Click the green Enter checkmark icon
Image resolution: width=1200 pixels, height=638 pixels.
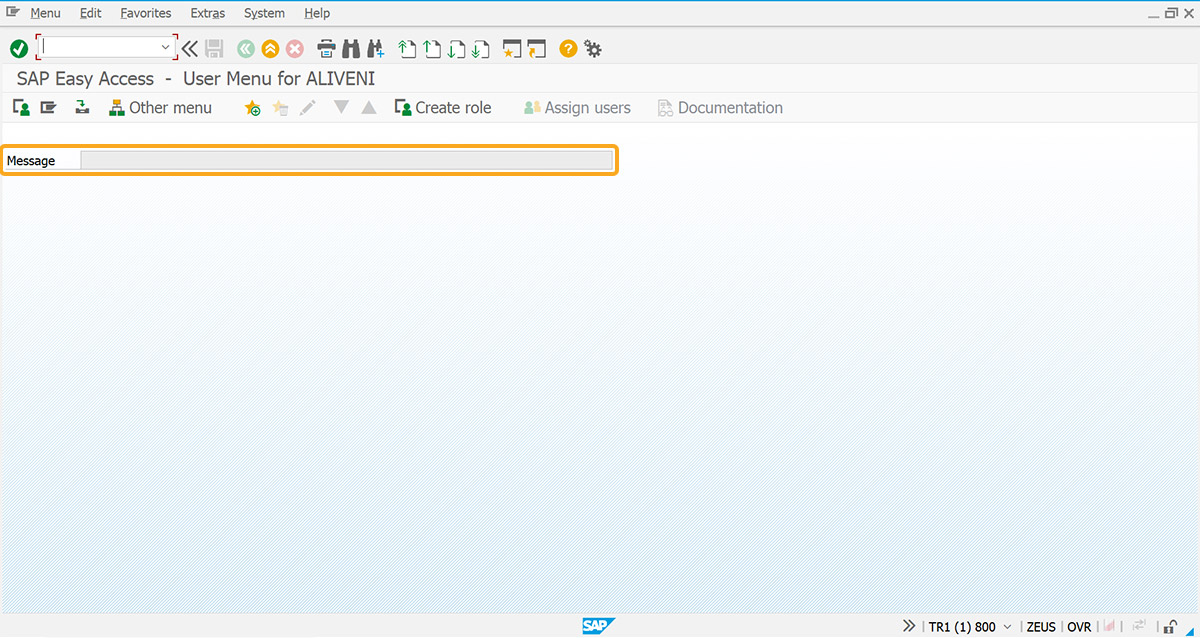[x=19, y=48]
